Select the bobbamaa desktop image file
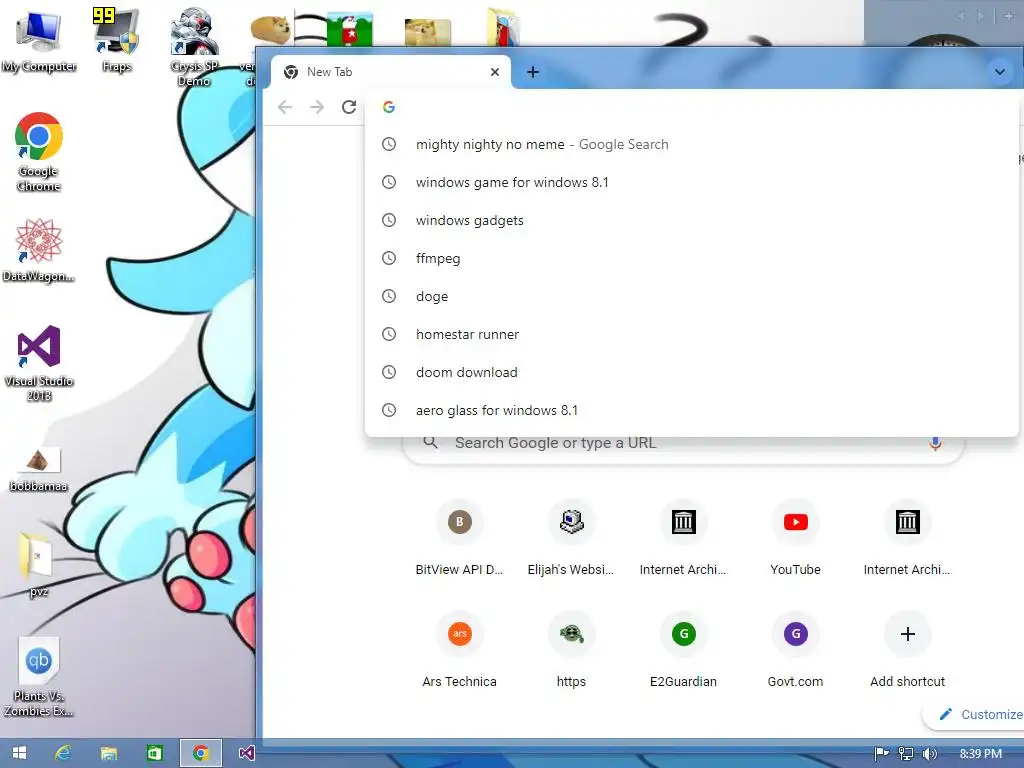Screen dimensions: 1024x768 pos(39,468)
